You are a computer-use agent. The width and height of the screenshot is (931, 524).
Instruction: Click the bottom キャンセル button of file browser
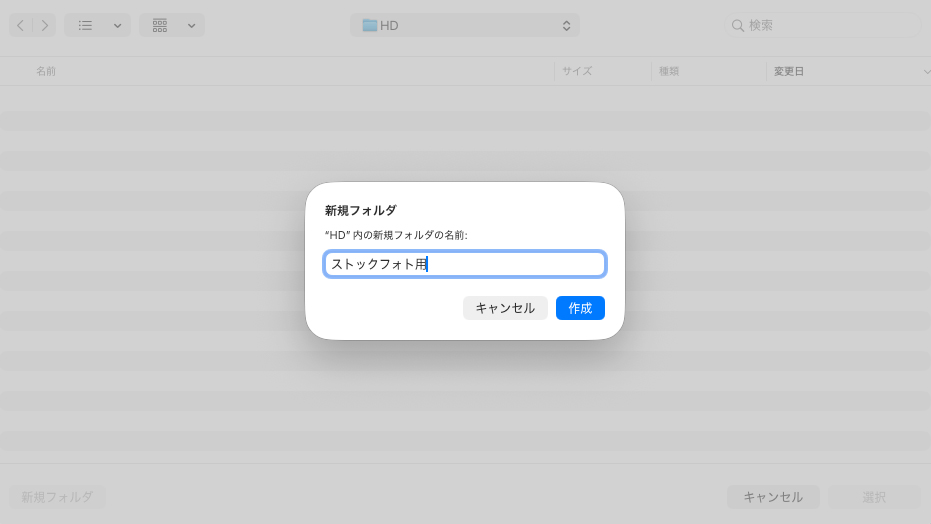tap(773, 497)
